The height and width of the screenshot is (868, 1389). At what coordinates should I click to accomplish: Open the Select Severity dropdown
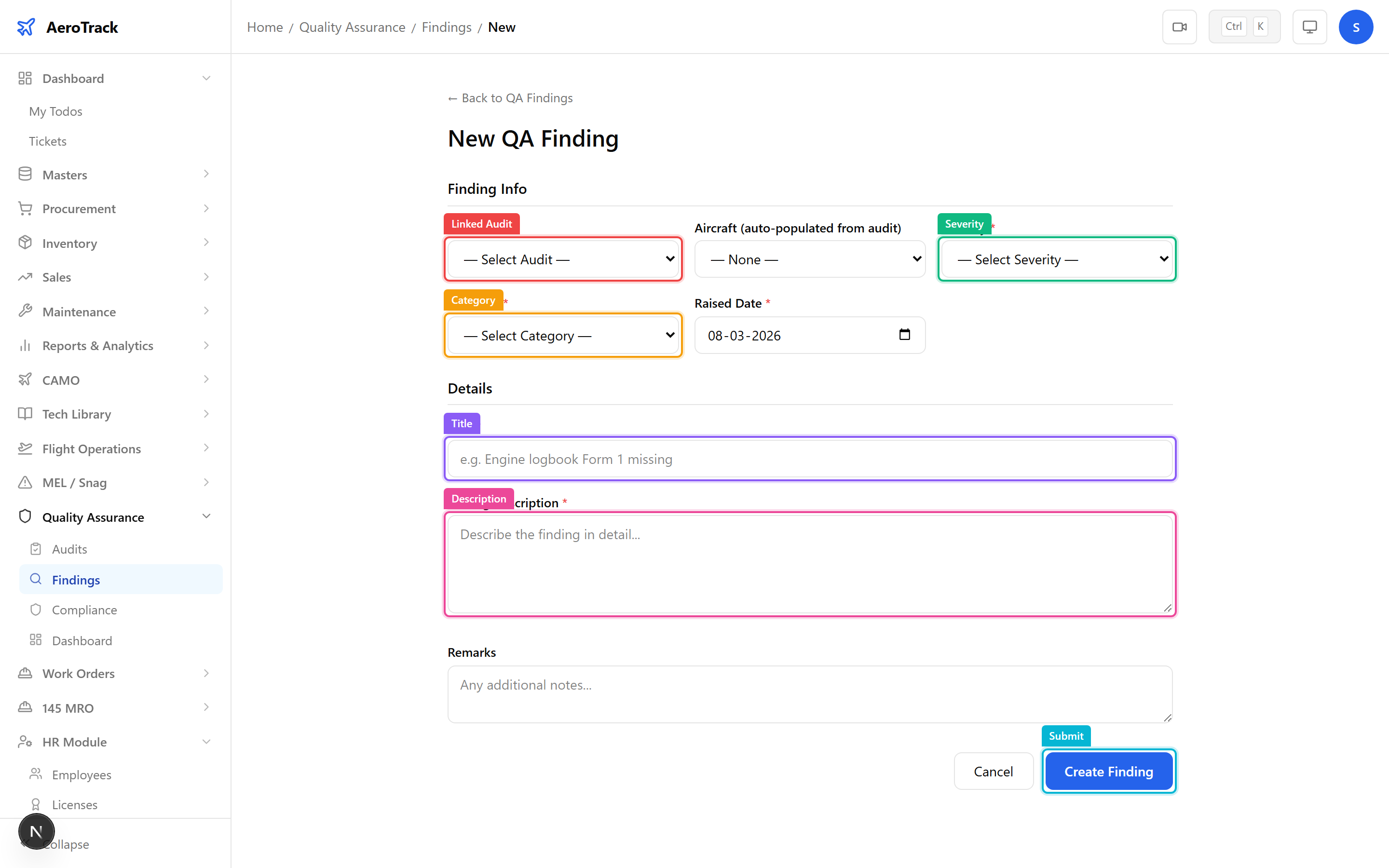pyautogui.click(x=1056, y=259)
